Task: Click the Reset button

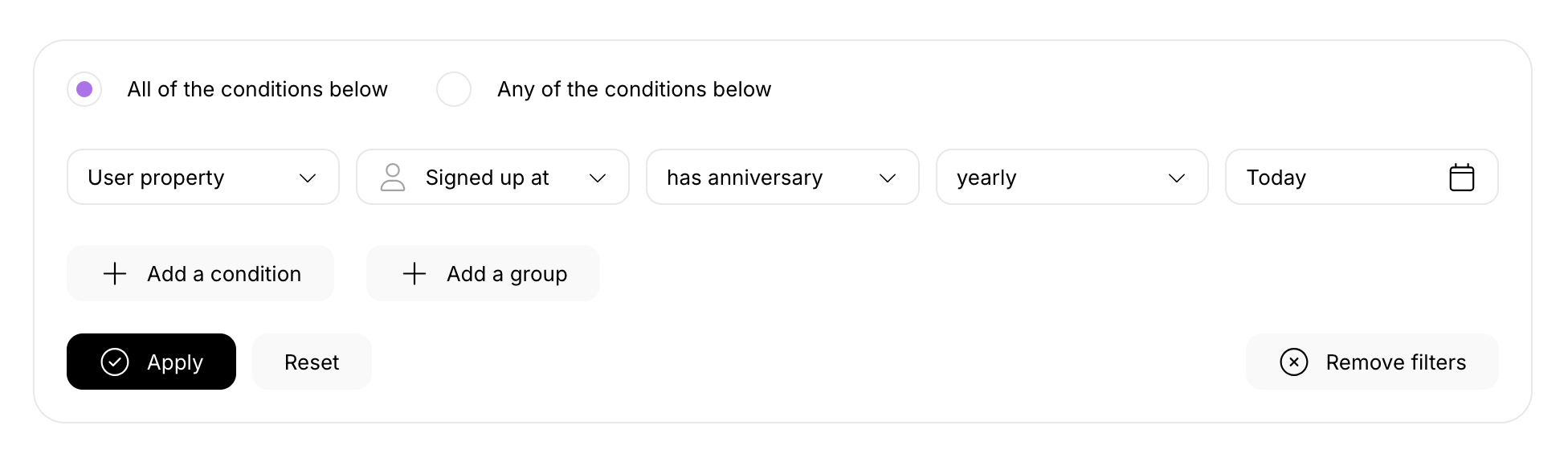Action: 312,362
